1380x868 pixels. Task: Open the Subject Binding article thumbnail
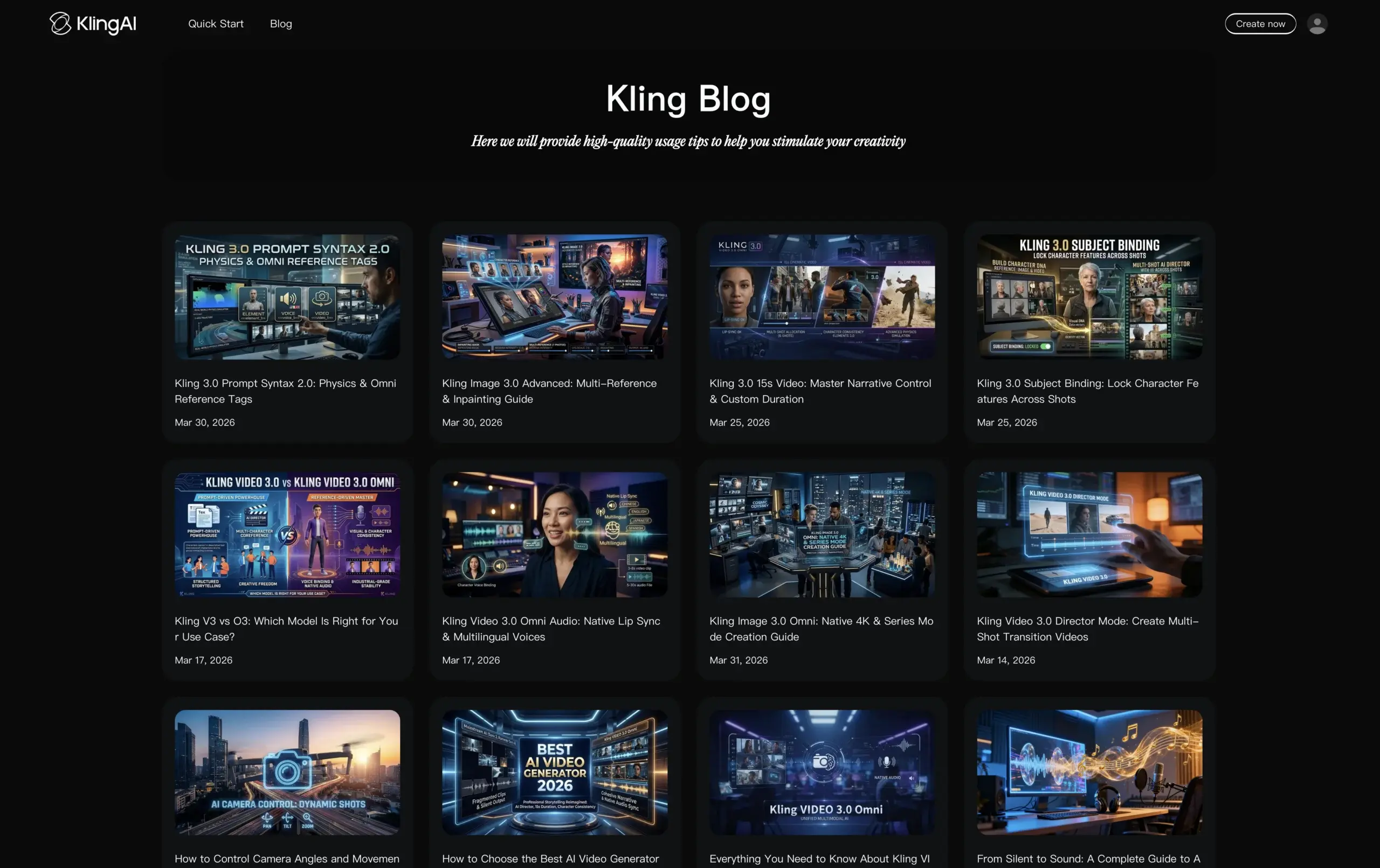1089,297
